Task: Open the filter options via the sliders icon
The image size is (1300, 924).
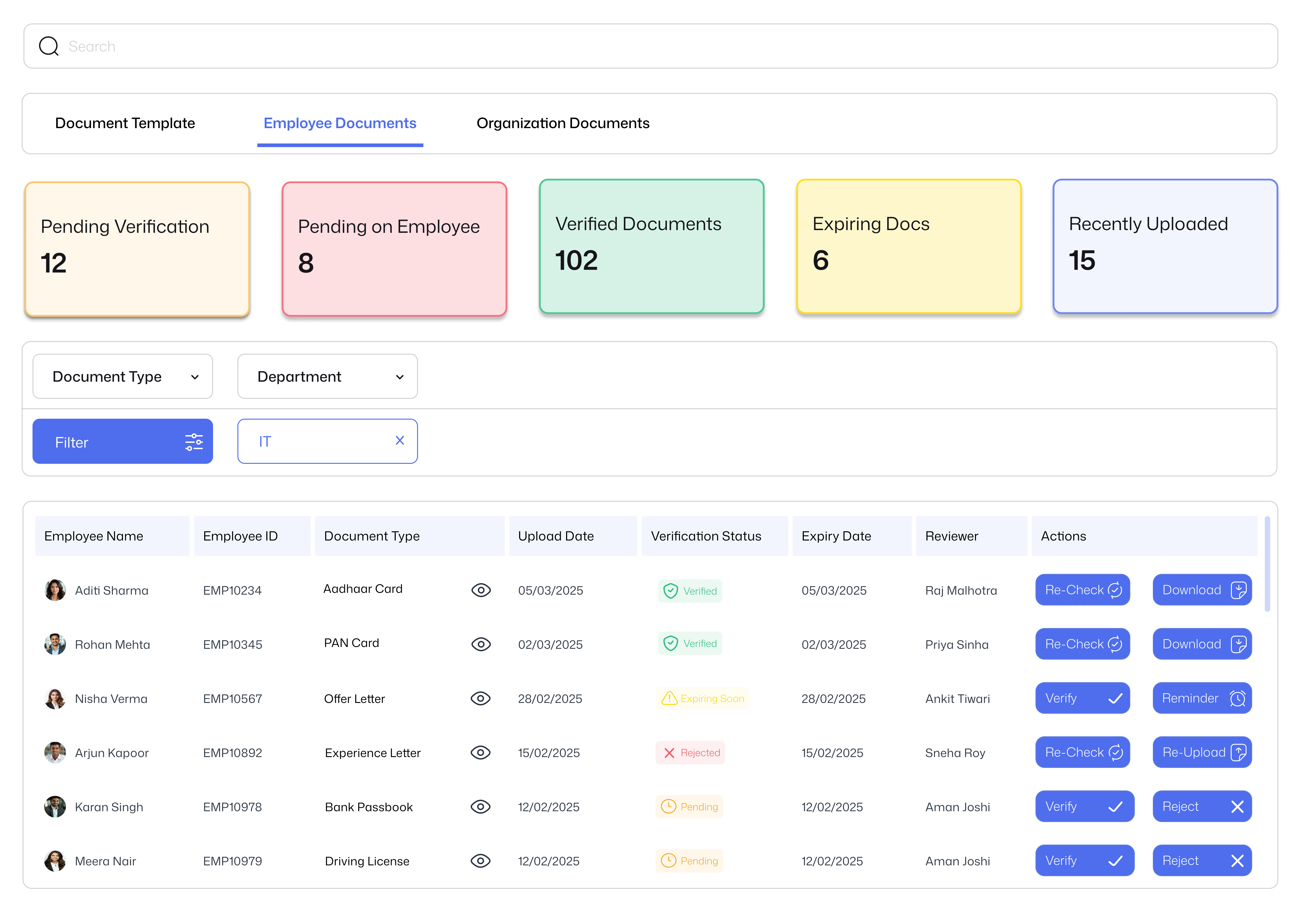Action: pyautogui.click(x=194, y=441)
